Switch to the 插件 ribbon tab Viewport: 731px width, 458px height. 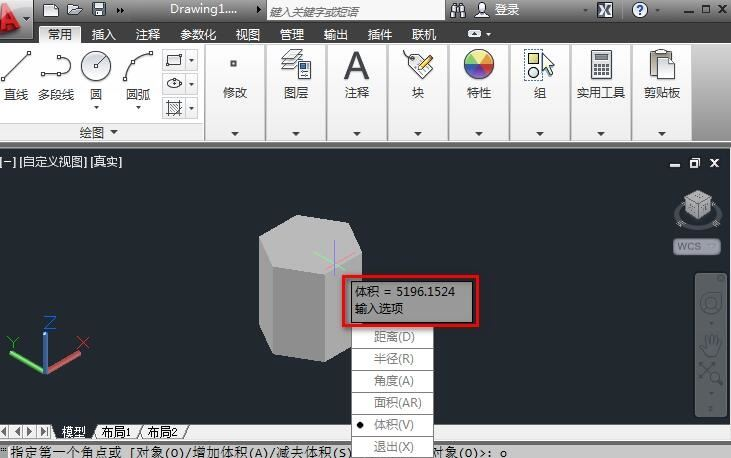click(379, 35)
